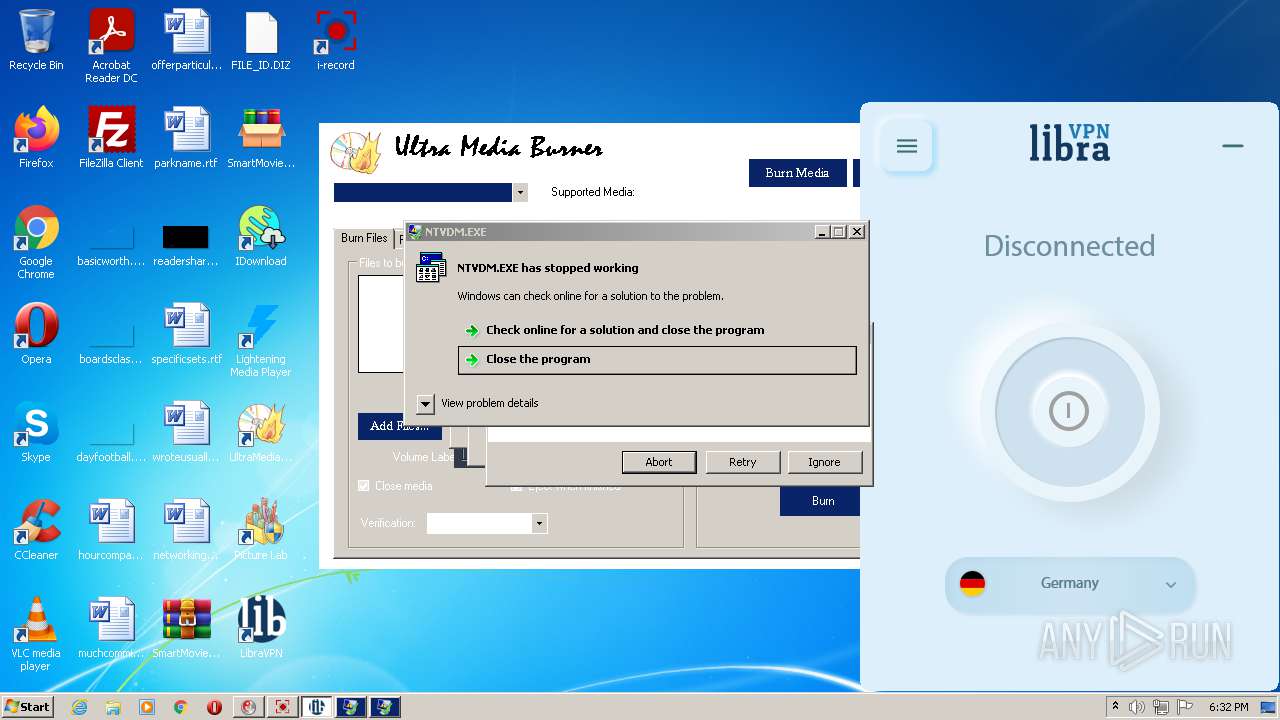Toggle the Close media checkbox
The image size is (1280, 720).
click(364, 486)
